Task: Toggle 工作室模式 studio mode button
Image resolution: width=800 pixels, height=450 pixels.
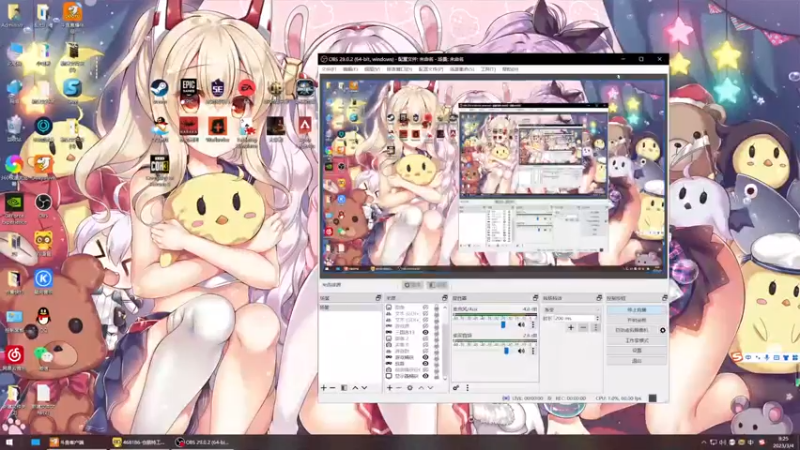Action: pyautogui.click(x=636, y=340)
